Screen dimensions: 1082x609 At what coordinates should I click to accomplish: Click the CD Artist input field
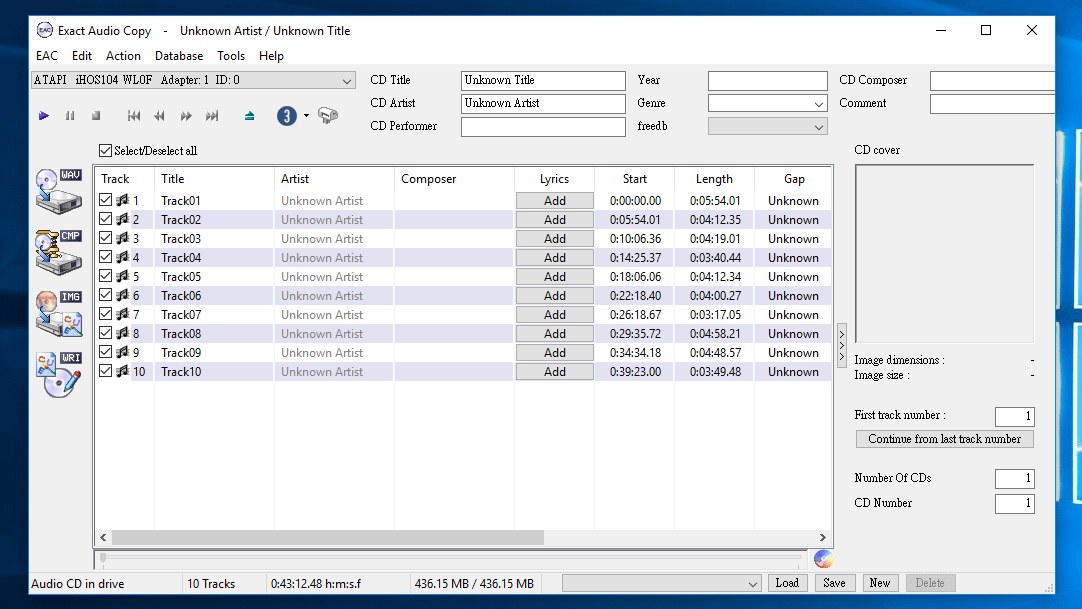[x=543, y=103]
